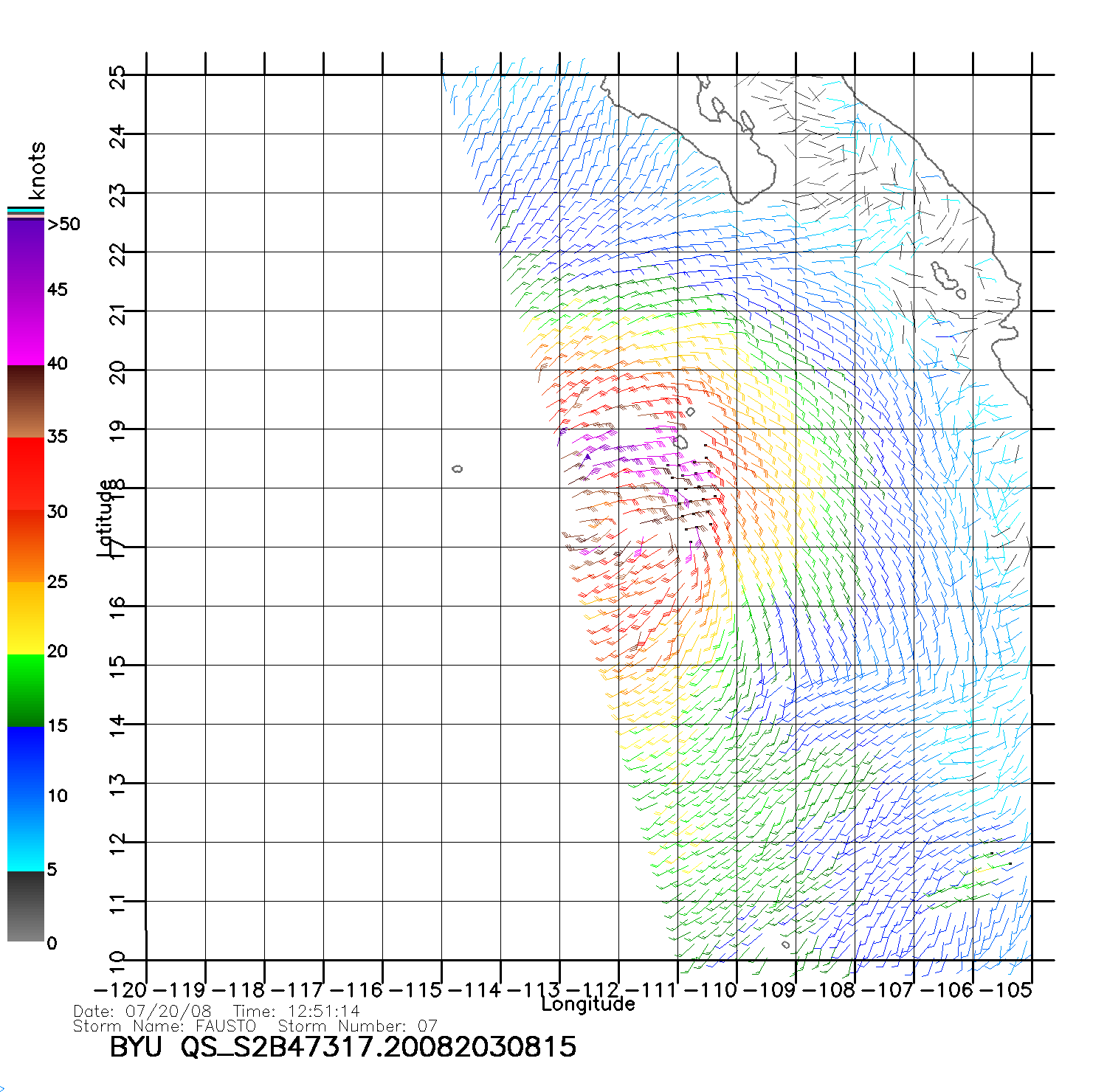The image size is (1107, 1092).
Task: Click the 'BYU QS_S2B47317.20082030815' title
Action: (343, 1048)
